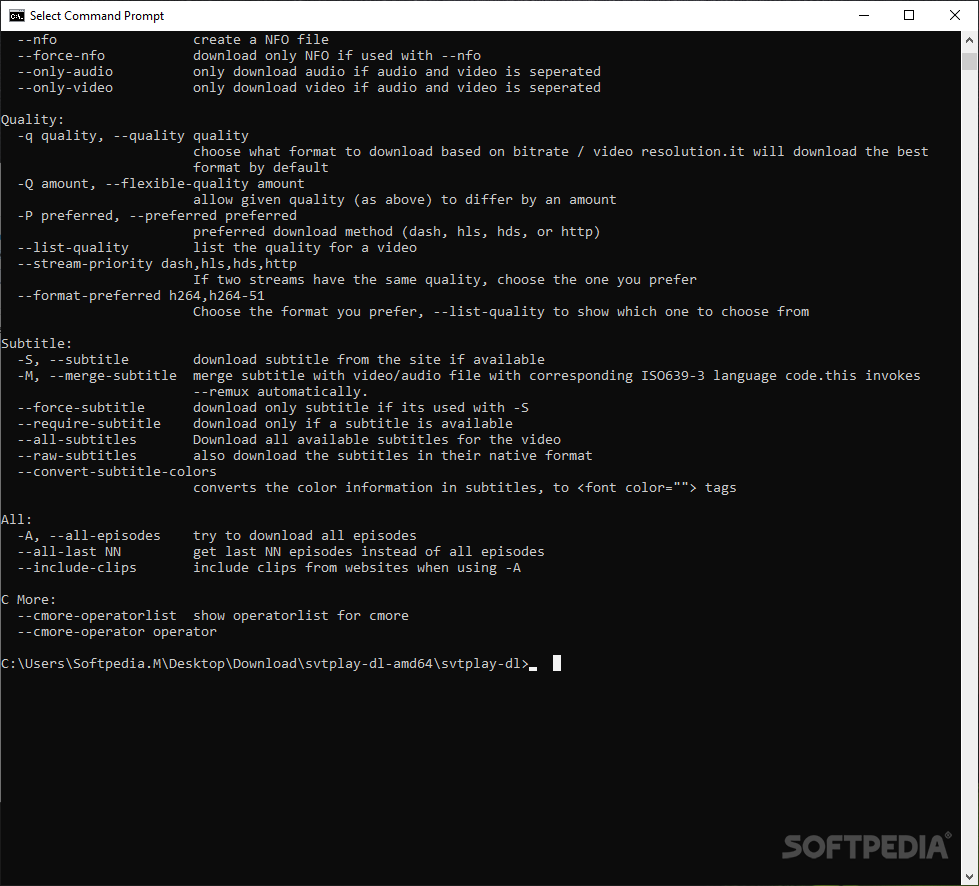
Task: Click the '--all-last NN' option text
Action: click(x=69, y=552)
